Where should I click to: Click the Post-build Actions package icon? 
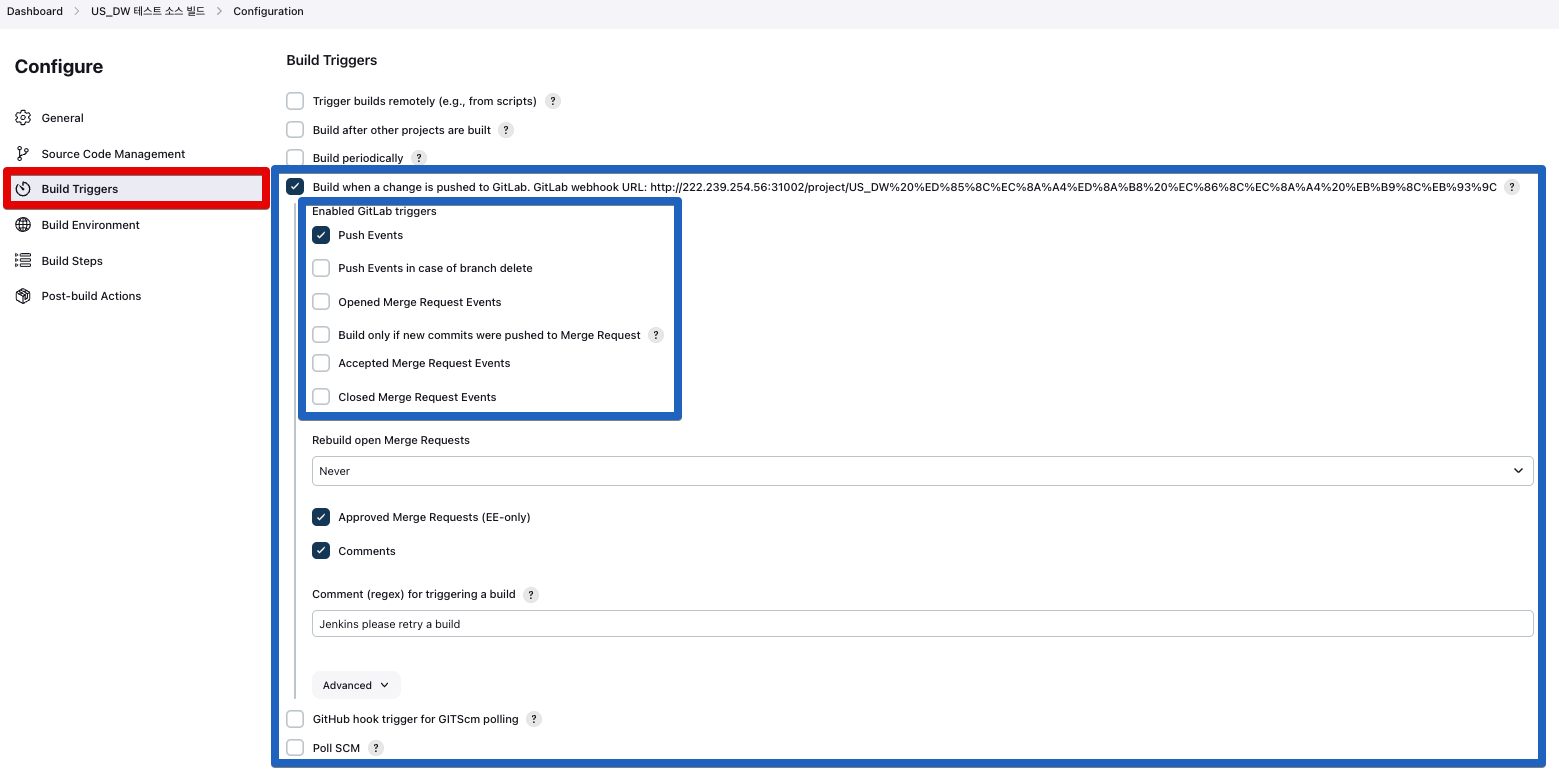[23, 295]
